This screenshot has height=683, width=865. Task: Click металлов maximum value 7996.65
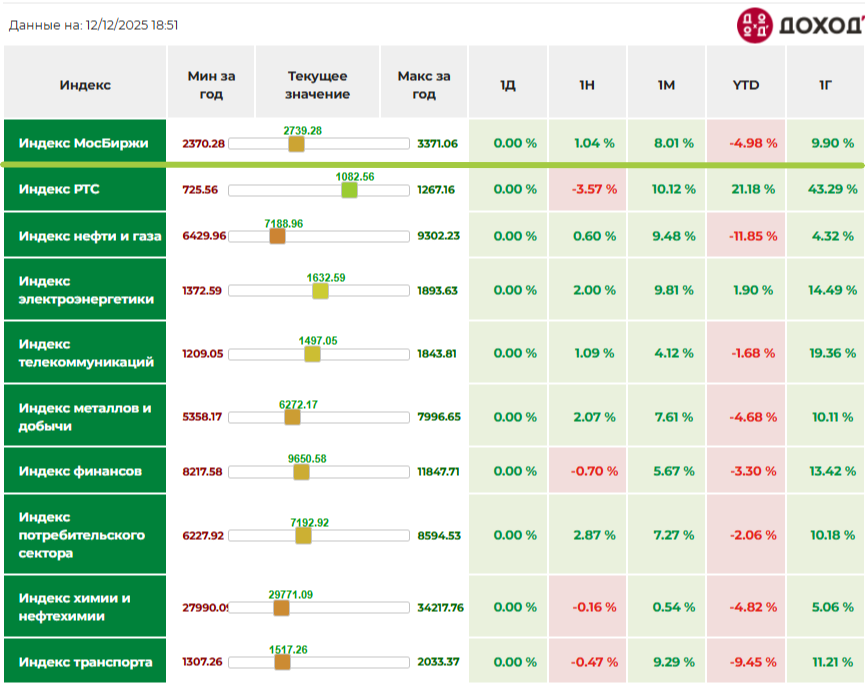tap(439, 417)
